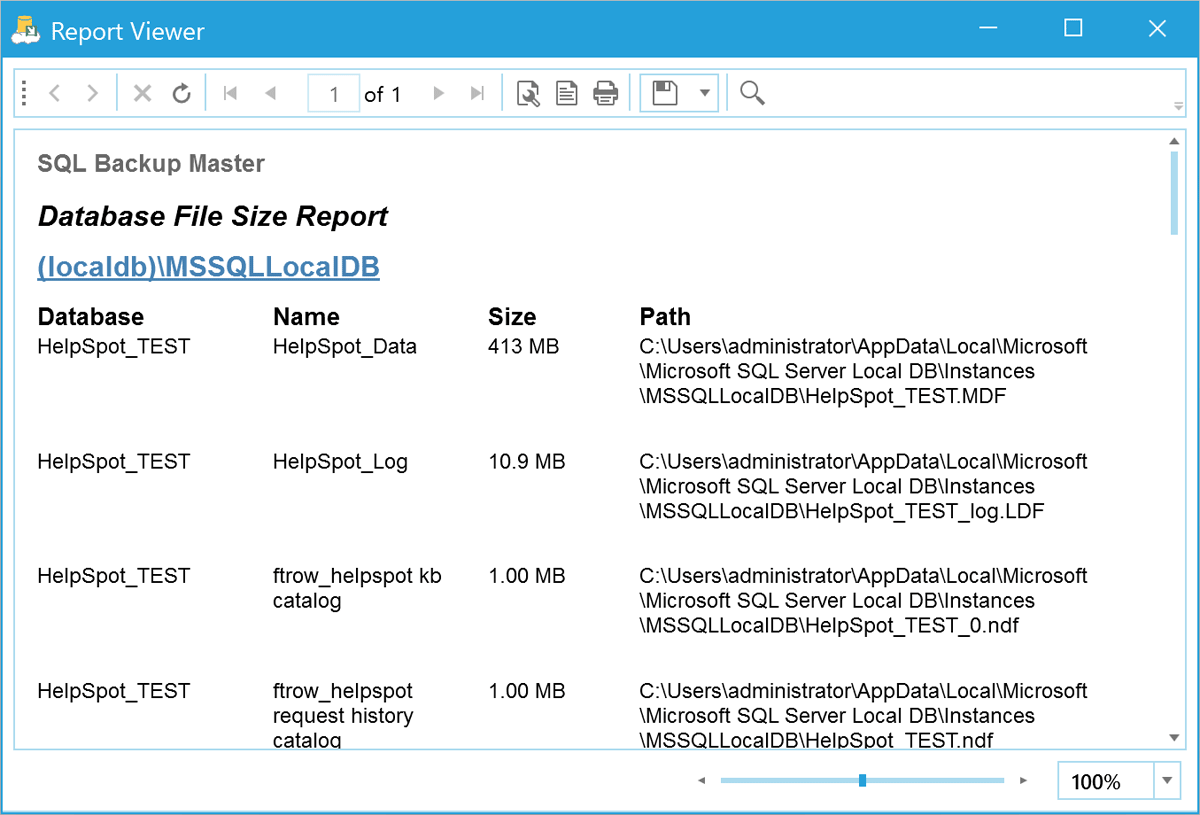The height and width of the screenshot is (815, 1200).
Task: Click the 100% zoom combo box
Action: (x=1119, y=781)
